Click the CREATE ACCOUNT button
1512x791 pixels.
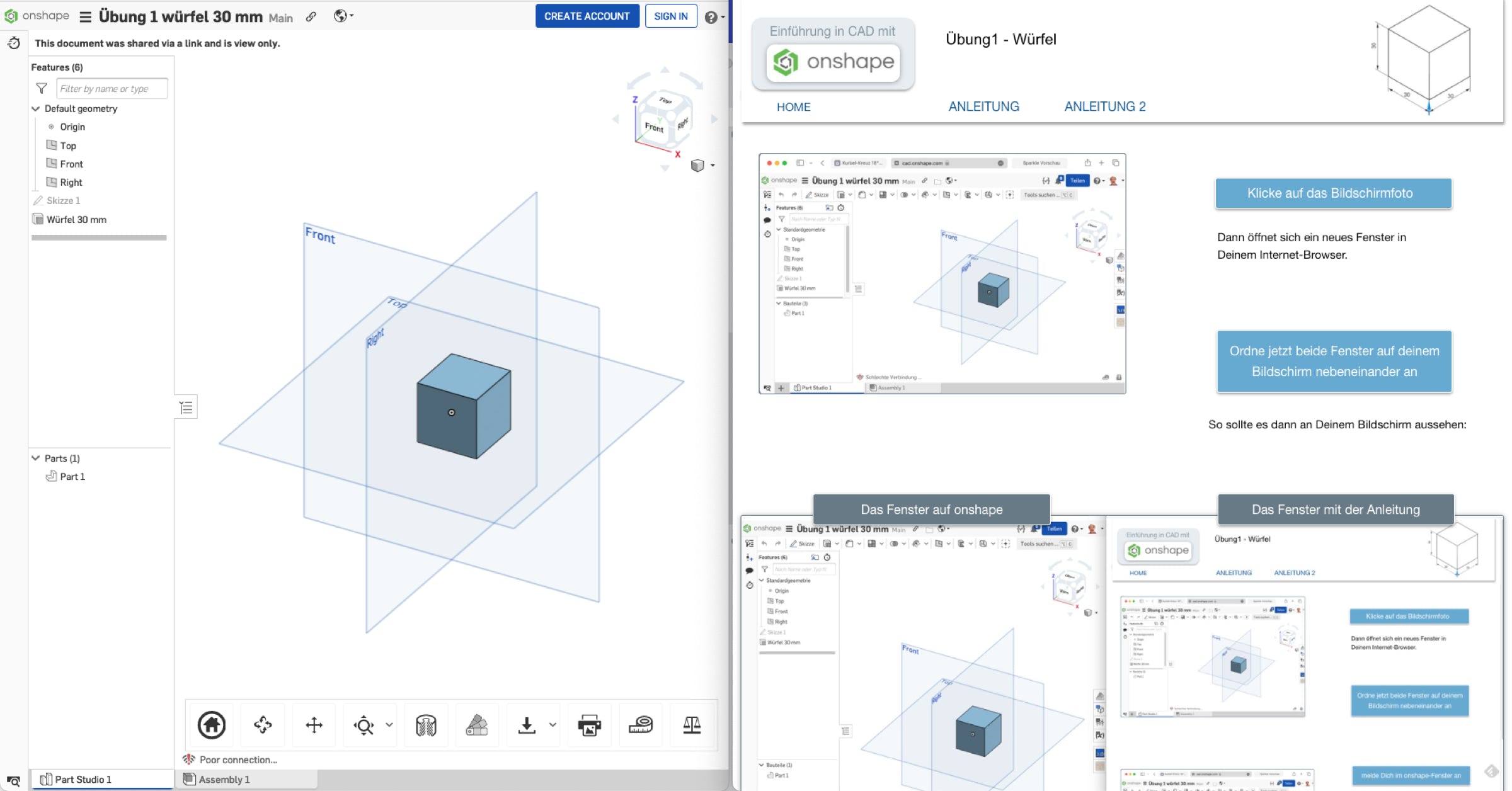click(587, 16)
